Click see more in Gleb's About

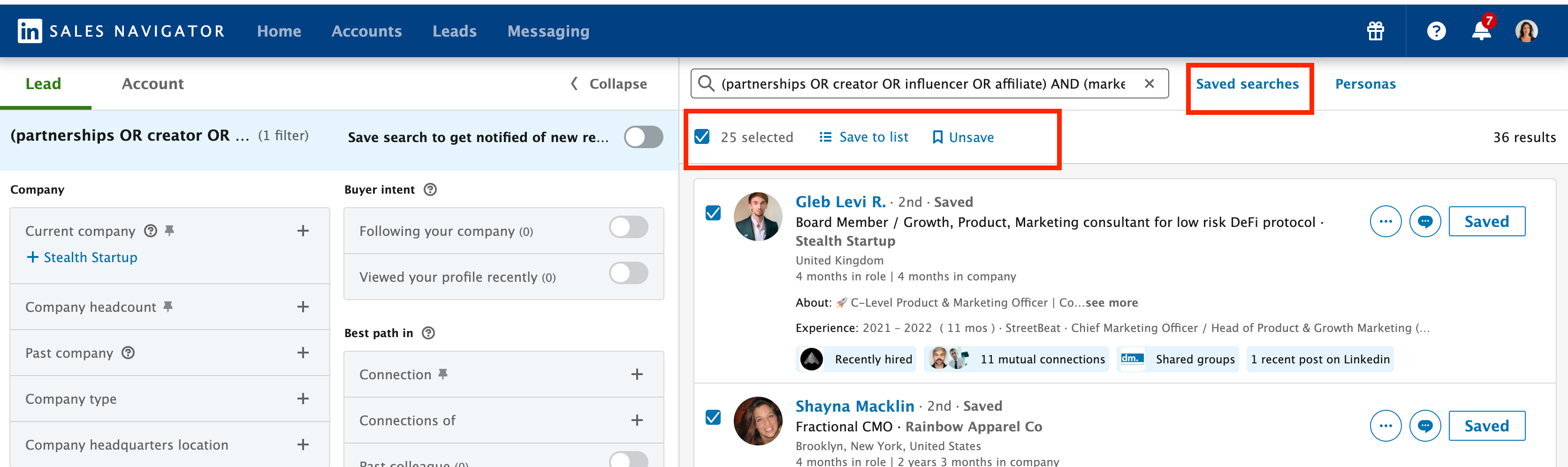(x=1111, y=302)
